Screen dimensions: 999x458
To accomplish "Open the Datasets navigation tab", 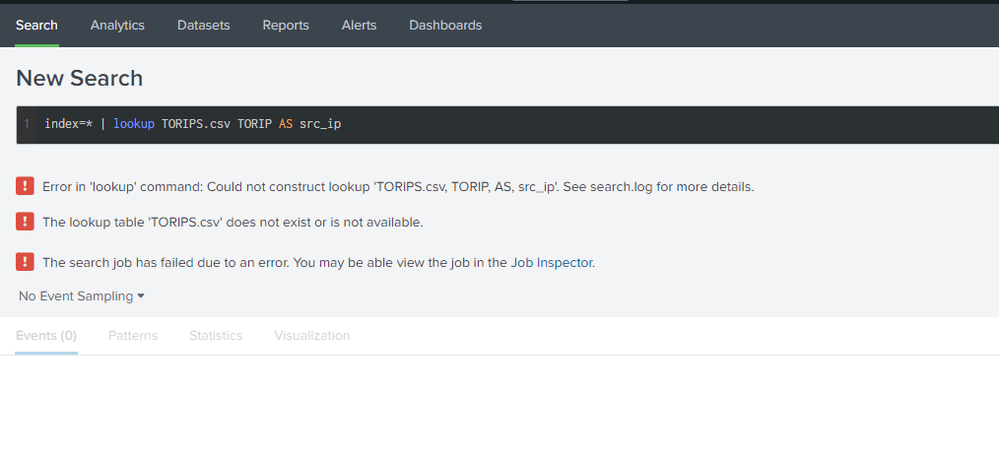I will pos(203,25).
